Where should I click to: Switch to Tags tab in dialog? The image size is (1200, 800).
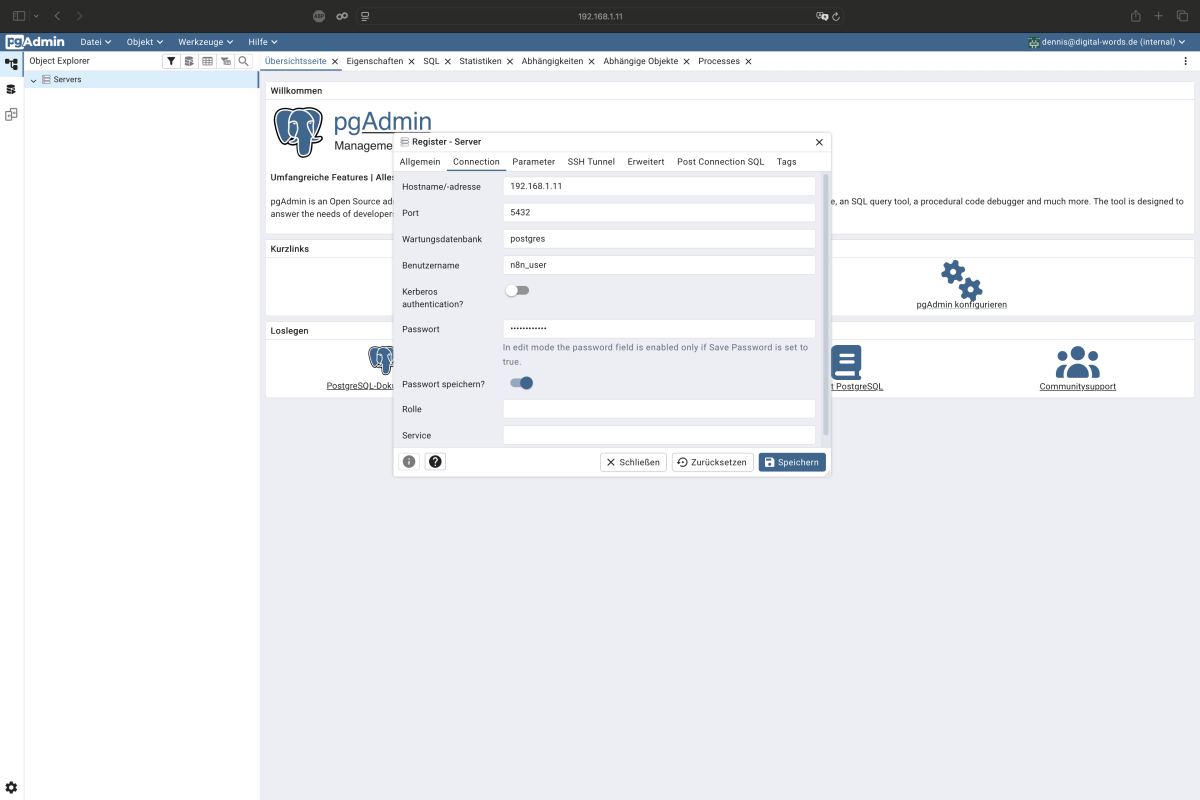(x=787, y=161)
